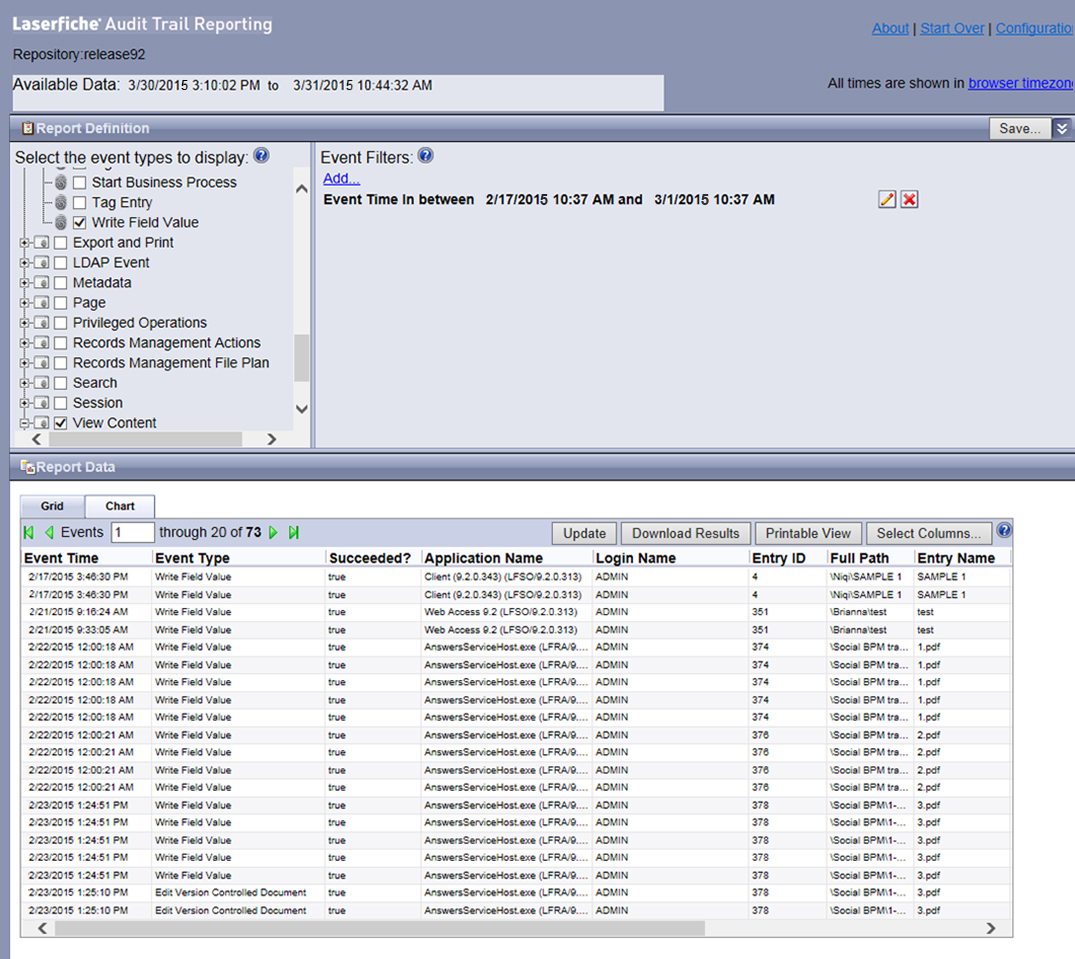Click the Start Over link

point(952,28)
